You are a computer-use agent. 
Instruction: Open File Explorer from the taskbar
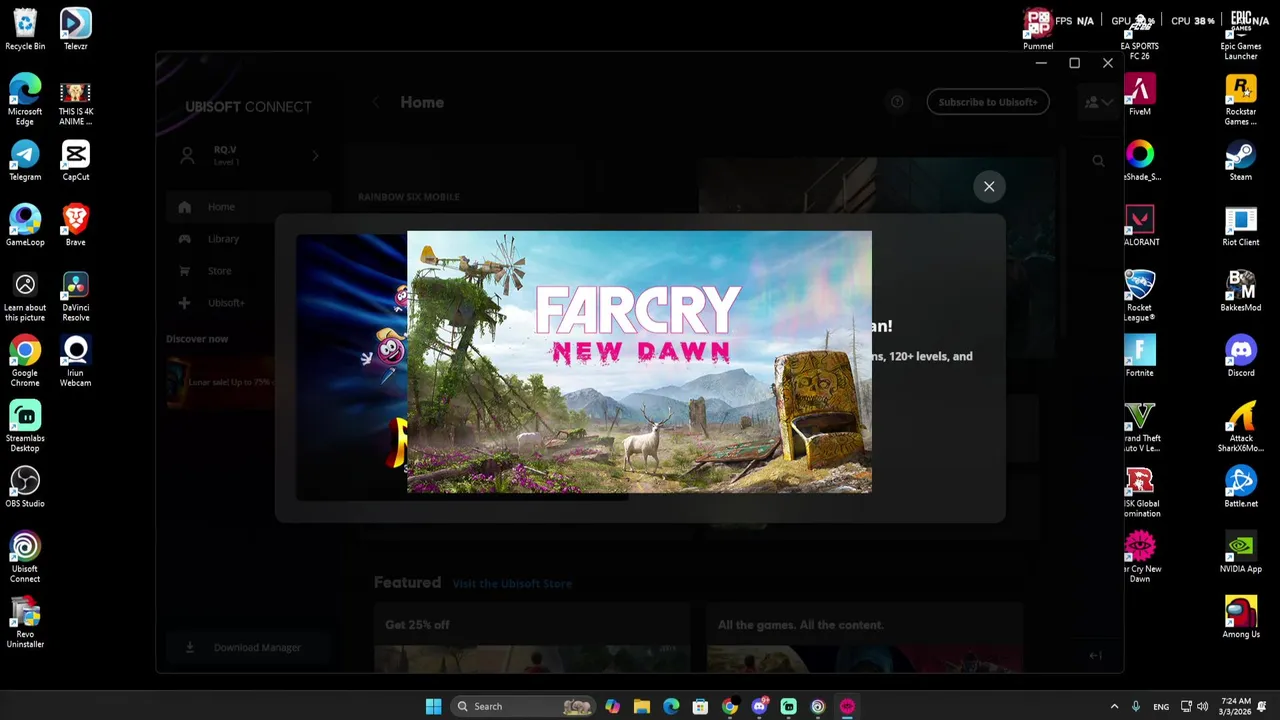[641, 706]
